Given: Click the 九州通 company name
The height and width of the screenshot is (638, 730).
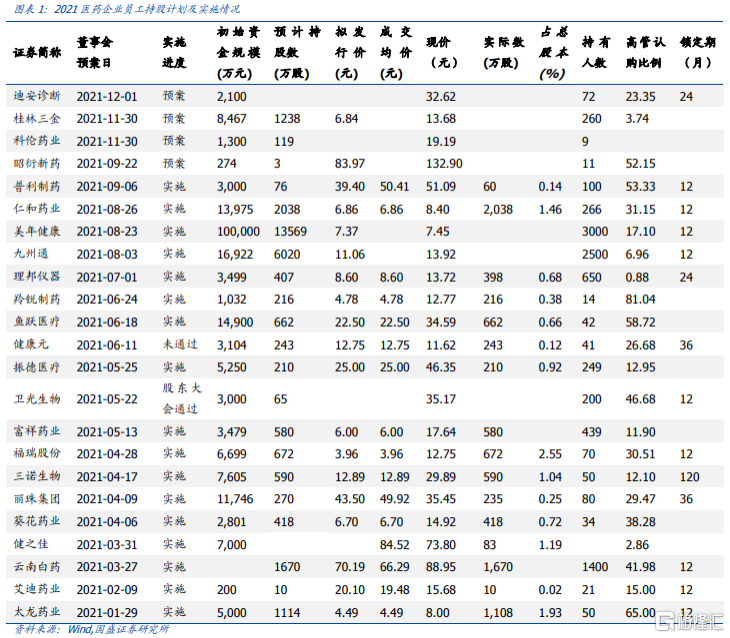Looking at the screenshot, I should pyautogui.click(x=31, y=254).
